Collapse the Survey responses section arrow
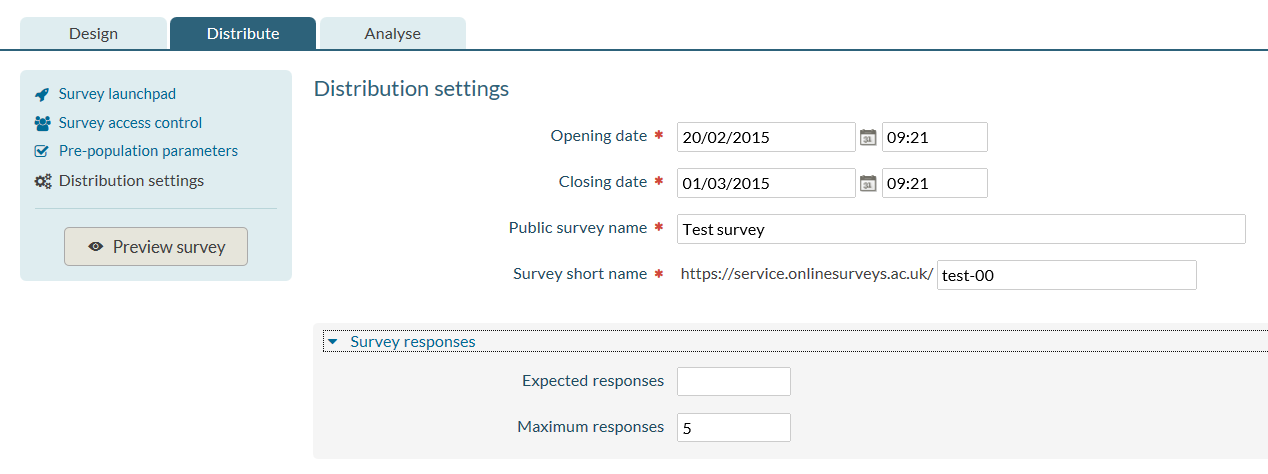 (333, 342)
